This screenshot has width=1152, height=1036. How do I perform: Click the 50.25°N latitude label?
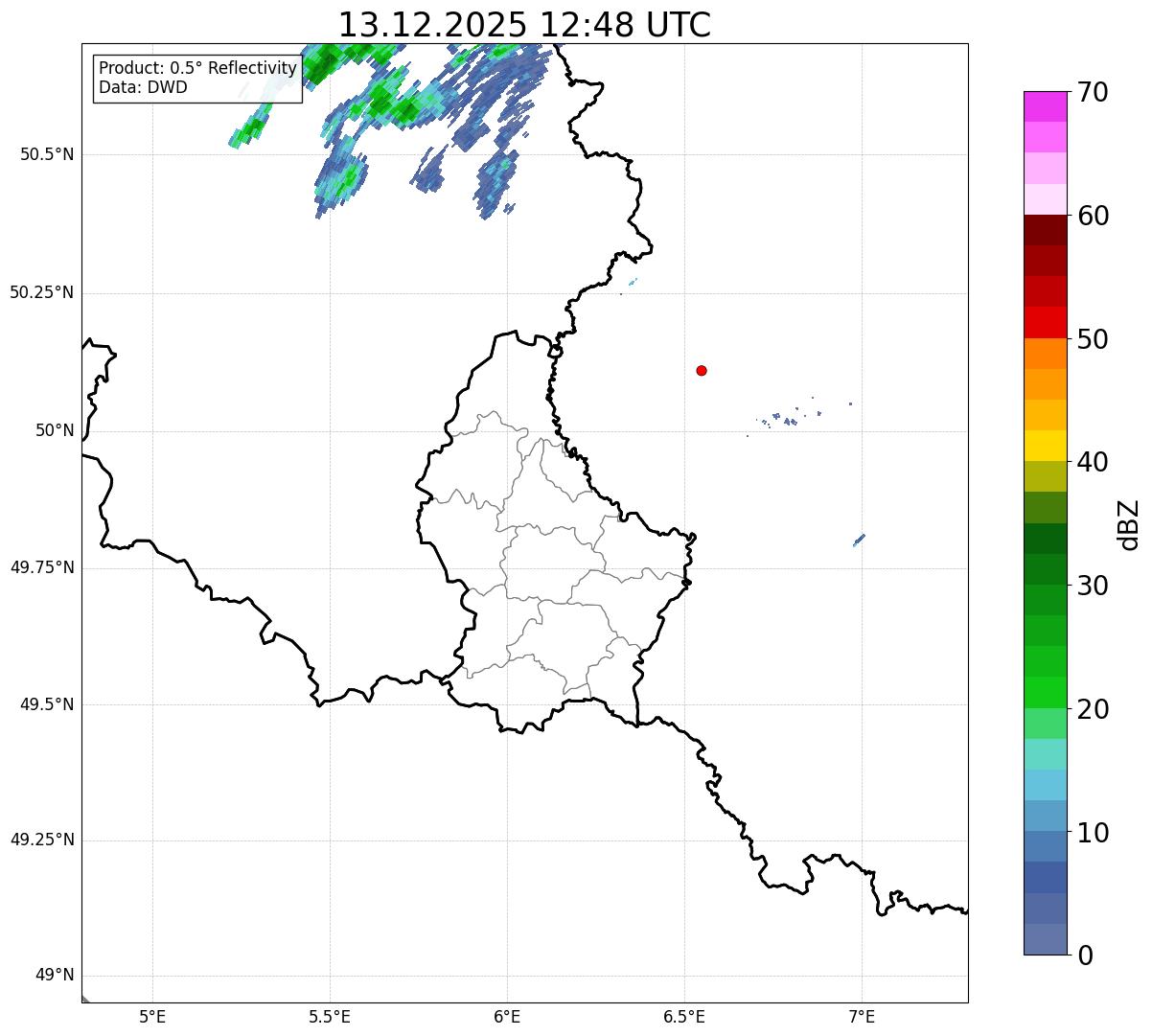click(x=42, y=292)
